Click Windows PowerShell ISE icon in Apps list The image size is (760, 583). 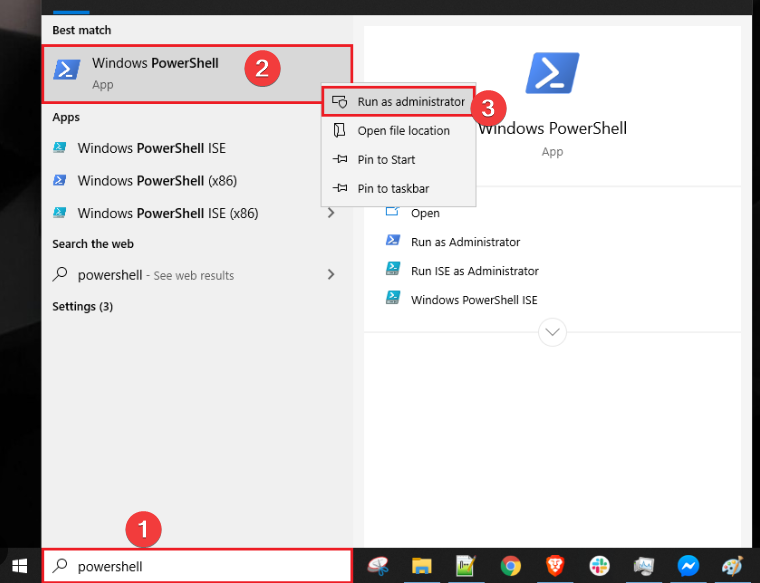click(x=60, y=147)
